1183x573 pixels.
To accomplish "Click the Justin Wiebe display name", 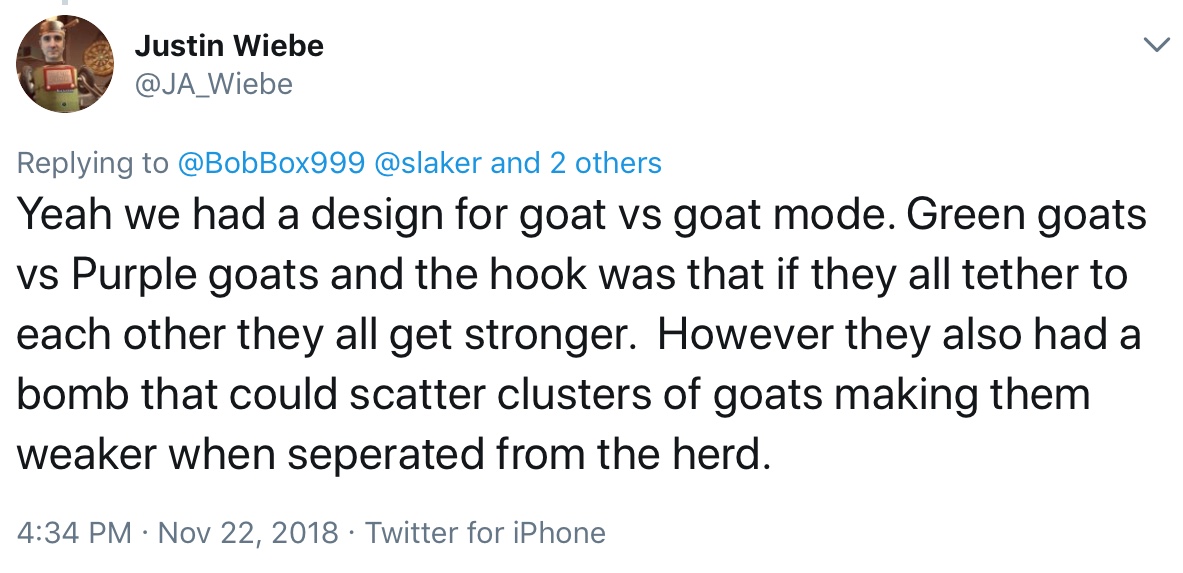I will click(x=229, y=47).
